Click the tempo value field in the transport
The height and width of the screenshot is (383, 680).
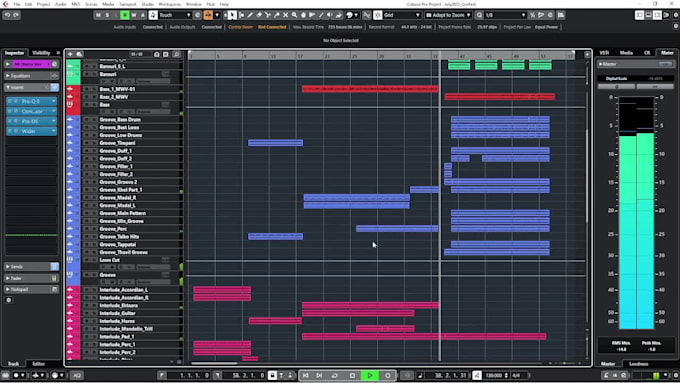(494, 375)
